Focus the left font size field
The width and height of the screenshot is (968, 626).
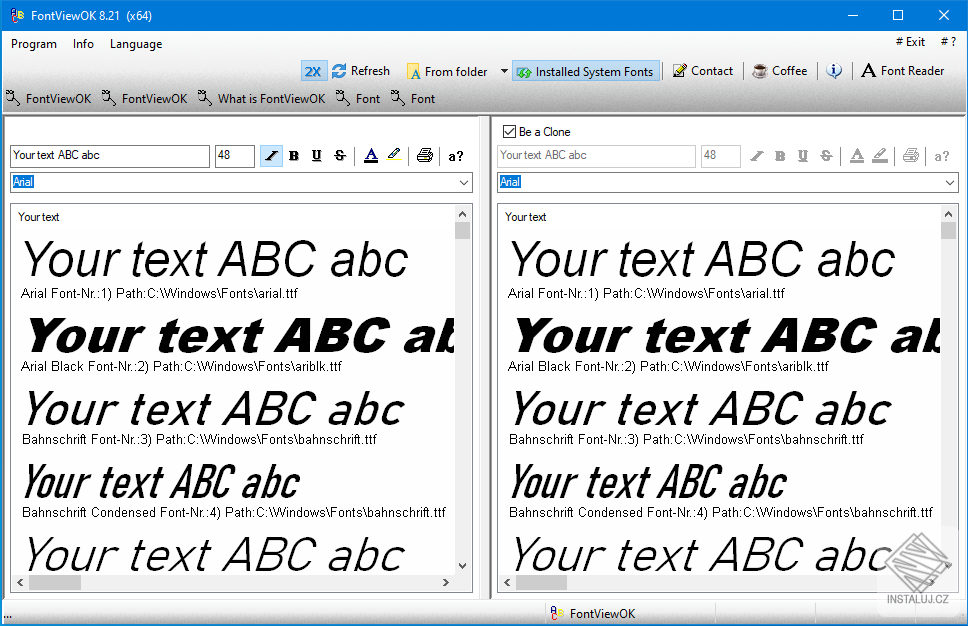click(235, 156)
